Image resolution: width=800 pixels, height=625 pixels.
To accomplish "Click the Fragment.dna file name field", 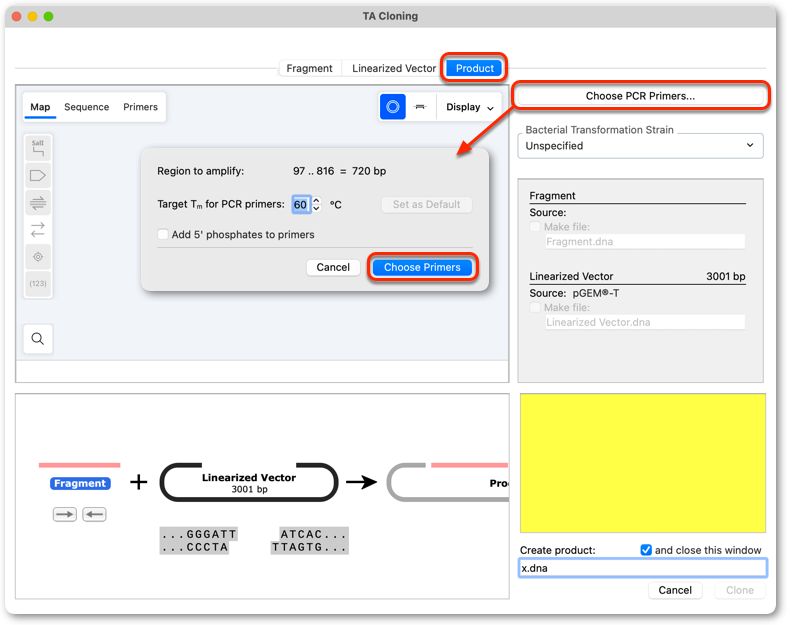I will point(645,241).
